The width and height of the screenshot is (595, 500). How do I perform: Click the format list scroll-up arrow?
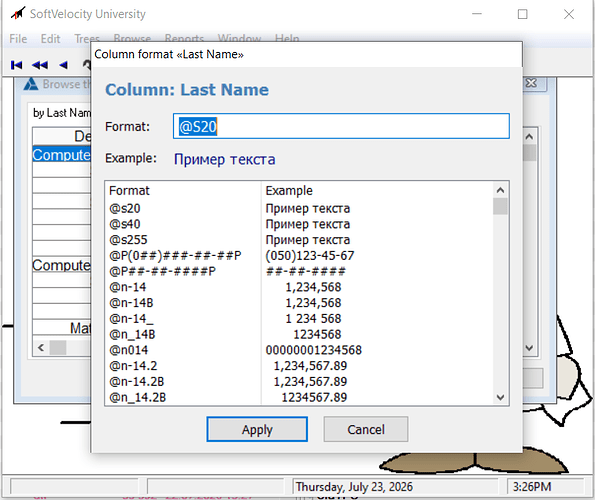(501, 190)
